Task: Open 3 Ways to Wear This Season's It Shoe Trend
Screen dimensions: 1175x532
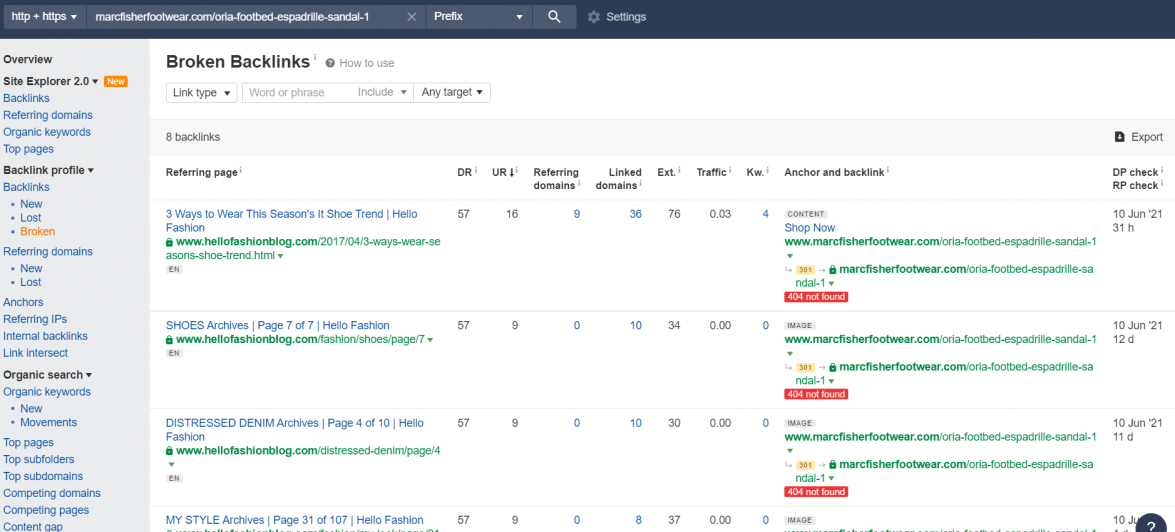Action: pos(292,220)
